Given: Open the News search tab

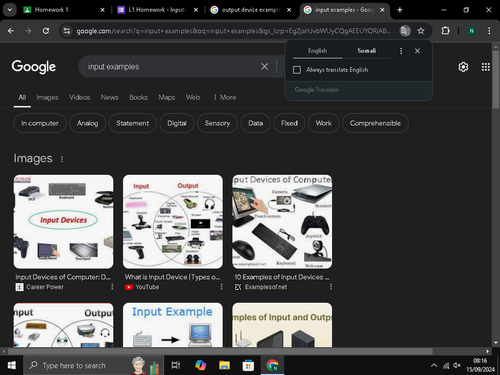Looking at the screenshot, I should pyautogui.click(x=110, y=97).
